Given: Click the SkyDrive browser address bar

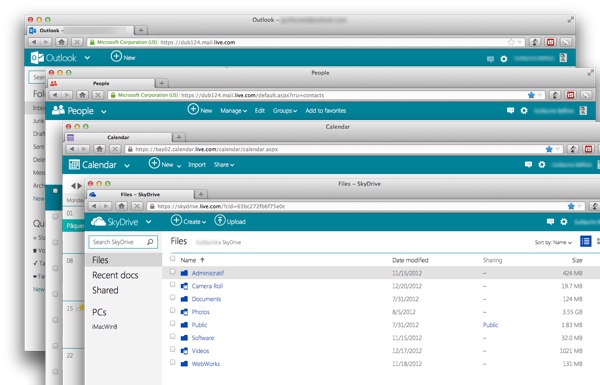Looking at the screenshot, I should click(x=365, y=206).
